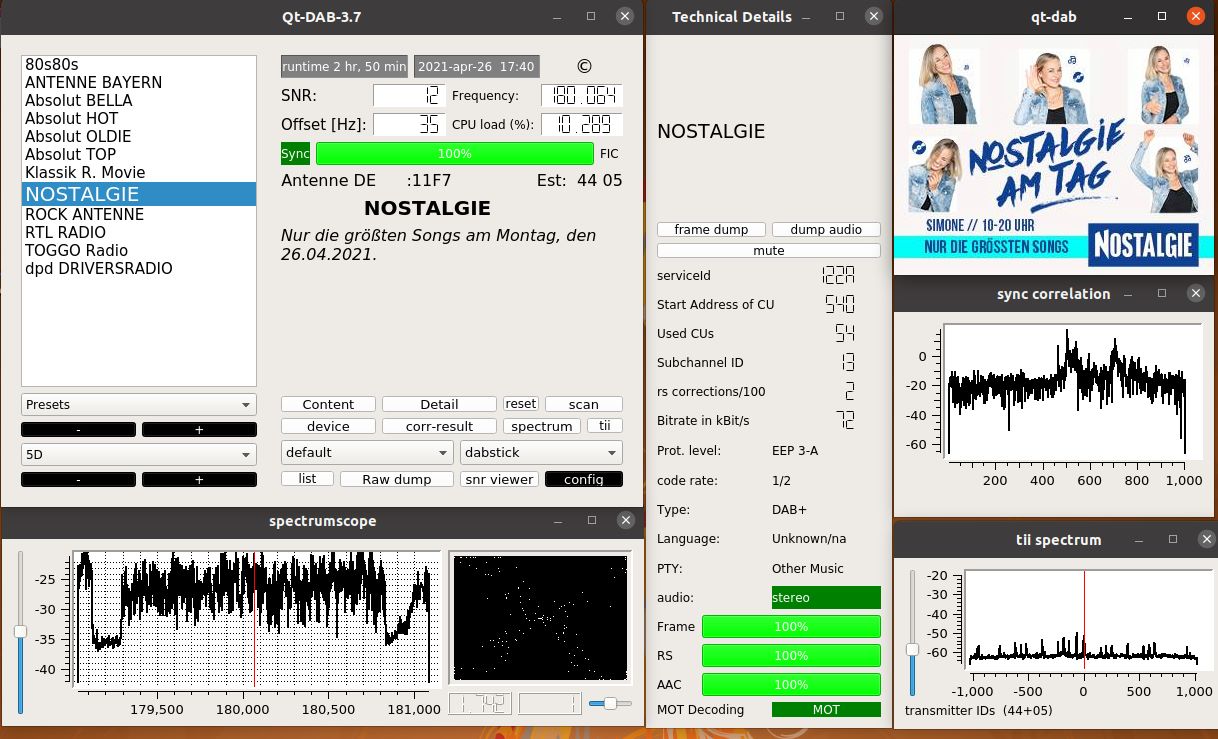Open the default mode dropdown
Image resolution: width=1218 pixels, height=739 pixels.
pos(367,452)
